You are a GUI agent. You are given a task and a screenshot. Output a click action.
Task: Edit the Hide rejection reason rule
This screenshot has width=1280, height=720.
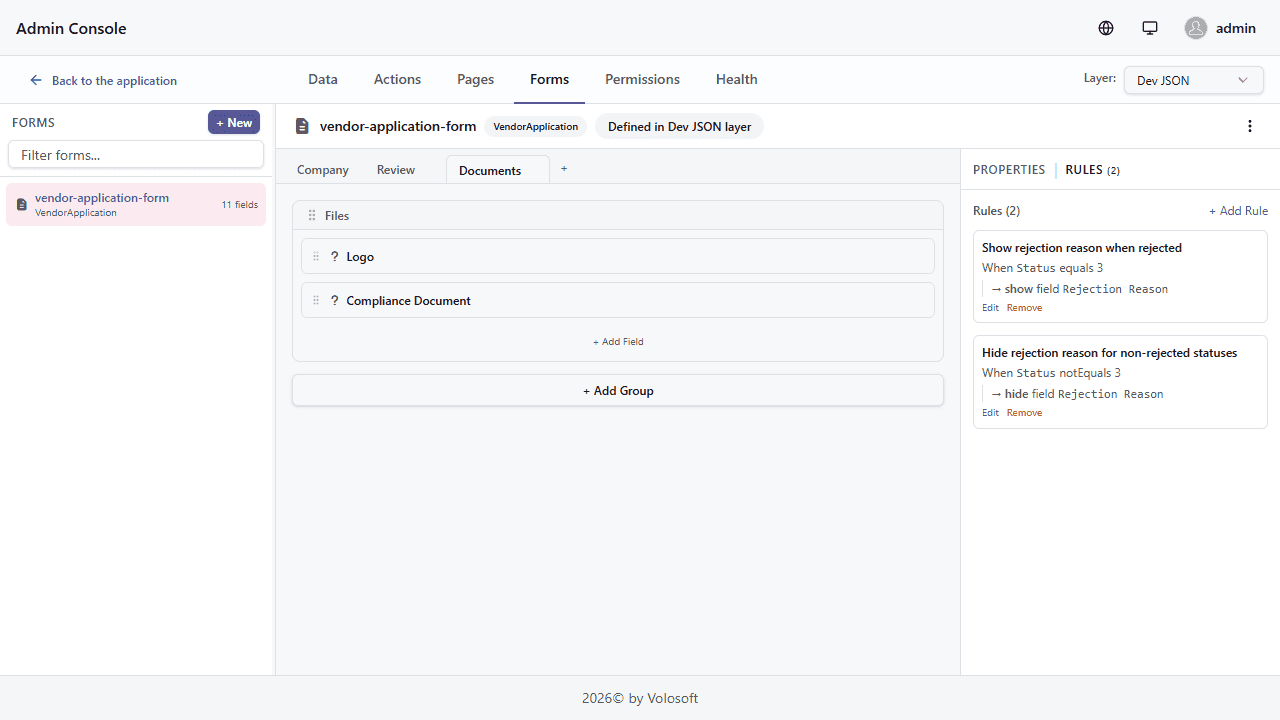pos(990,413)
